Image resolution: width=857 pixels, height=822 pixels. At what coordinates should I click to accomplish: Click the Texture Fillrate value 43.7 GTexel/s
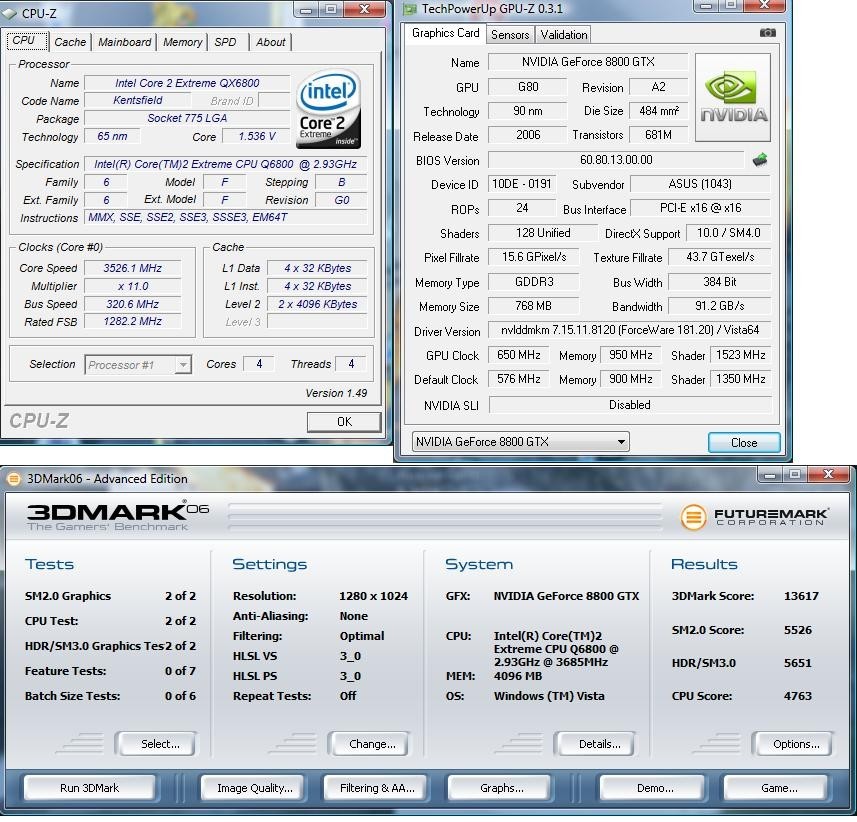coord(719,257)
